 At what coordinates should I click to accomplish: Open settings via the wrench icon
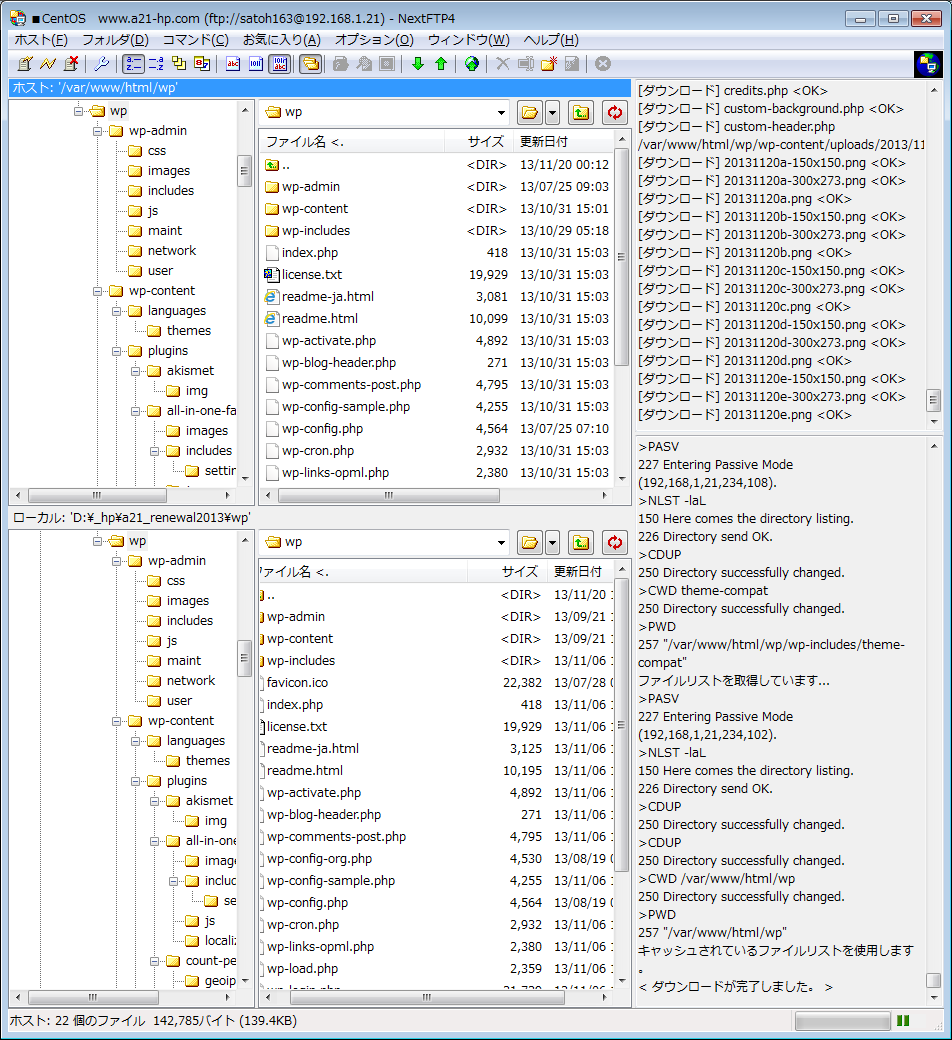tap(102, 64)
